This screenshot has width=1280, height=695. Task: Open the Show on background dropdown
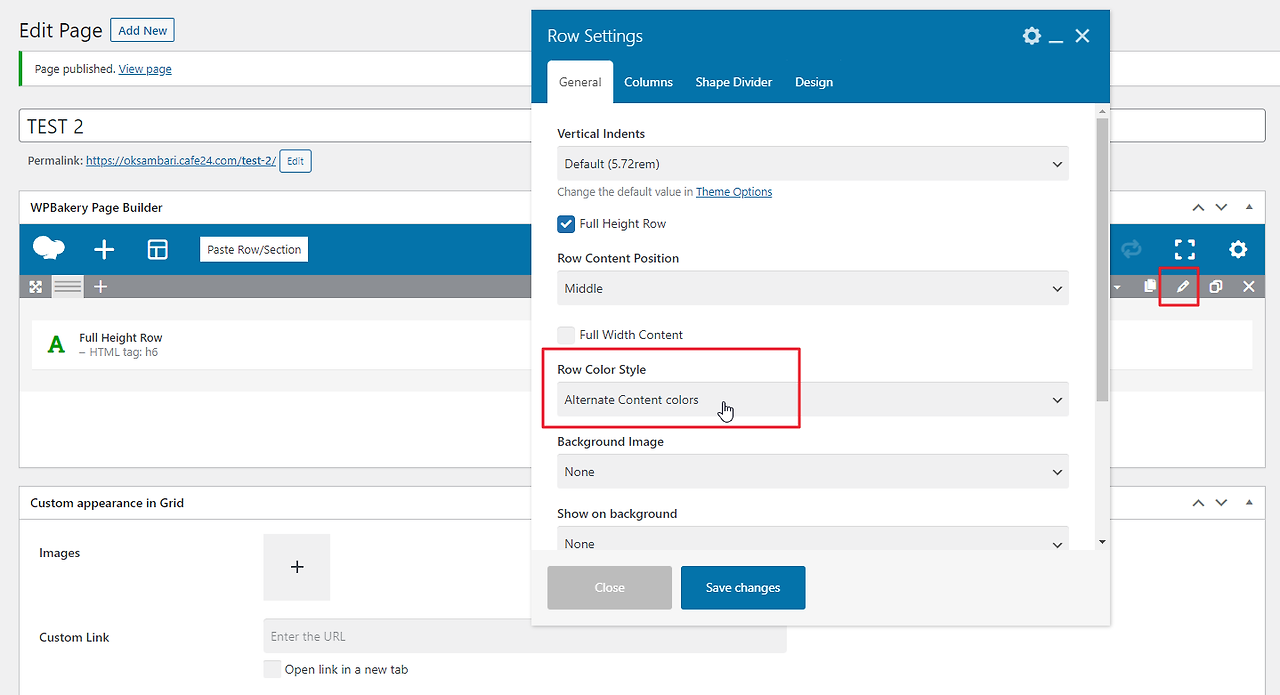coord(812,538)
